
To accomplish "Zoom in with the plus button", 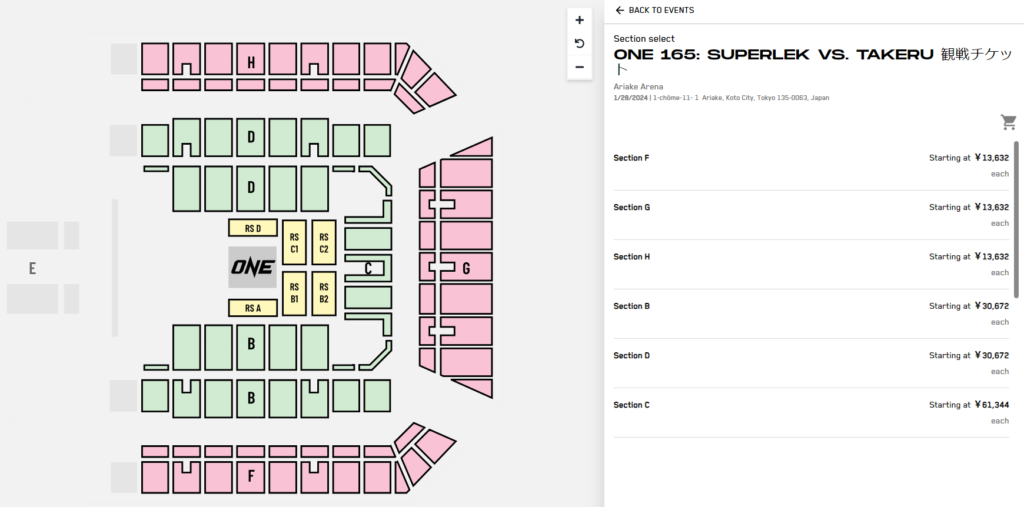I will coord(579,20).
